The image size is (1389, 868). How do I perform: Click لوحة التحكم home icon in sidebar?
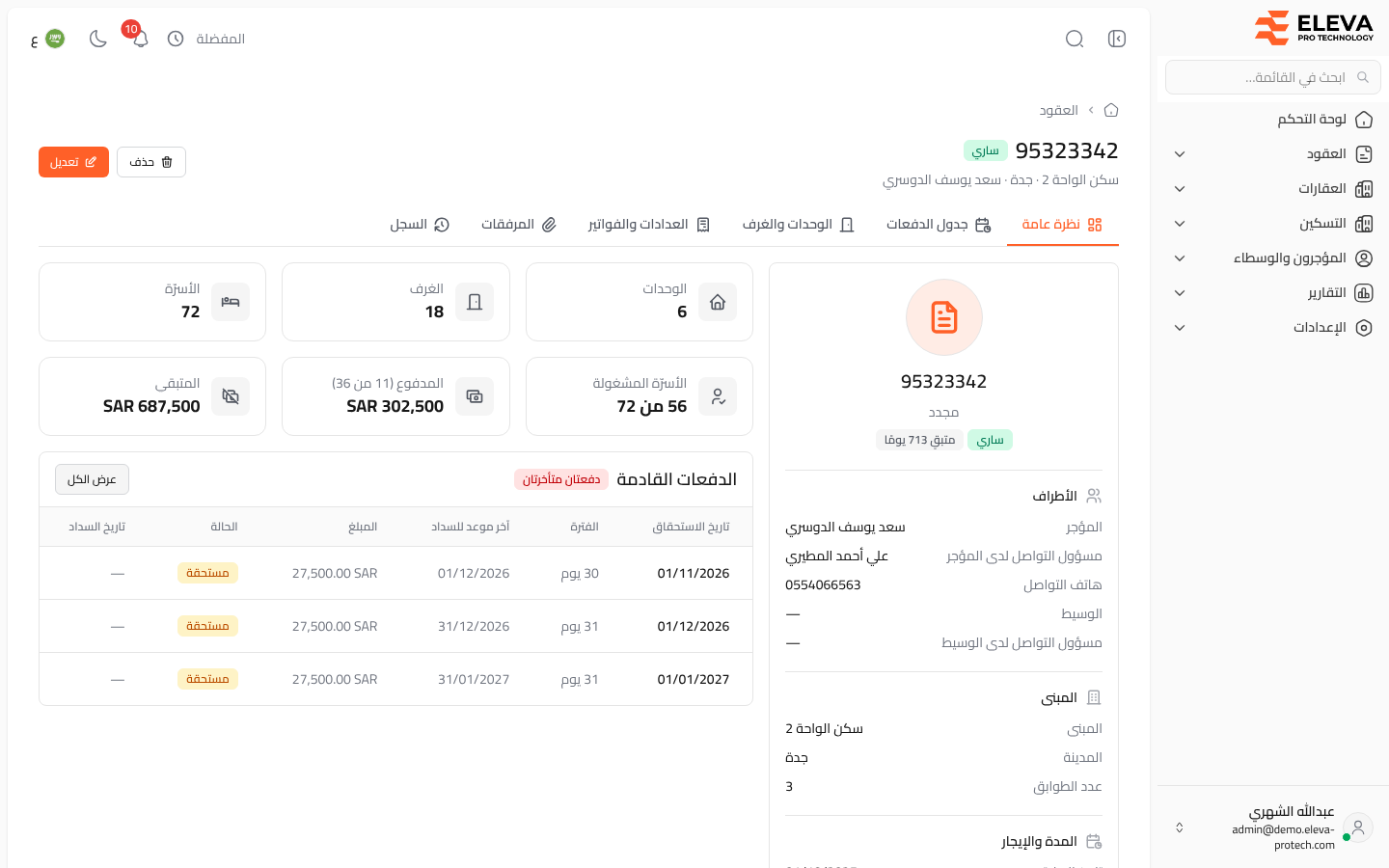[x=1364, y=120]
